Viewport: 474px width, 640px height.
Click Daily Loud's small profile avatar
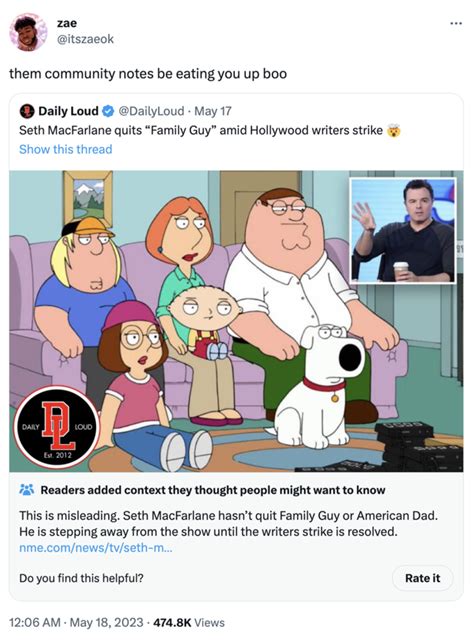pyautogui.click(x=27, y=111)
